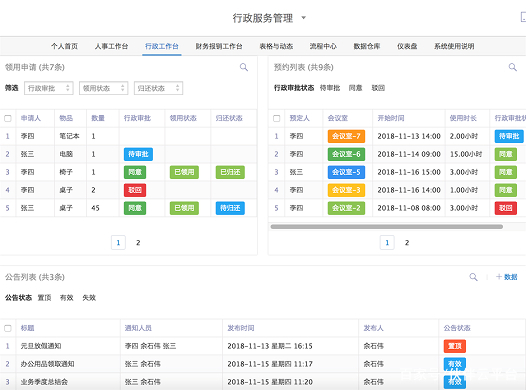526x390 pixels.
Task: Tick the select-all checkbox in 预约列表 table
Action: [x=277, y=118]
